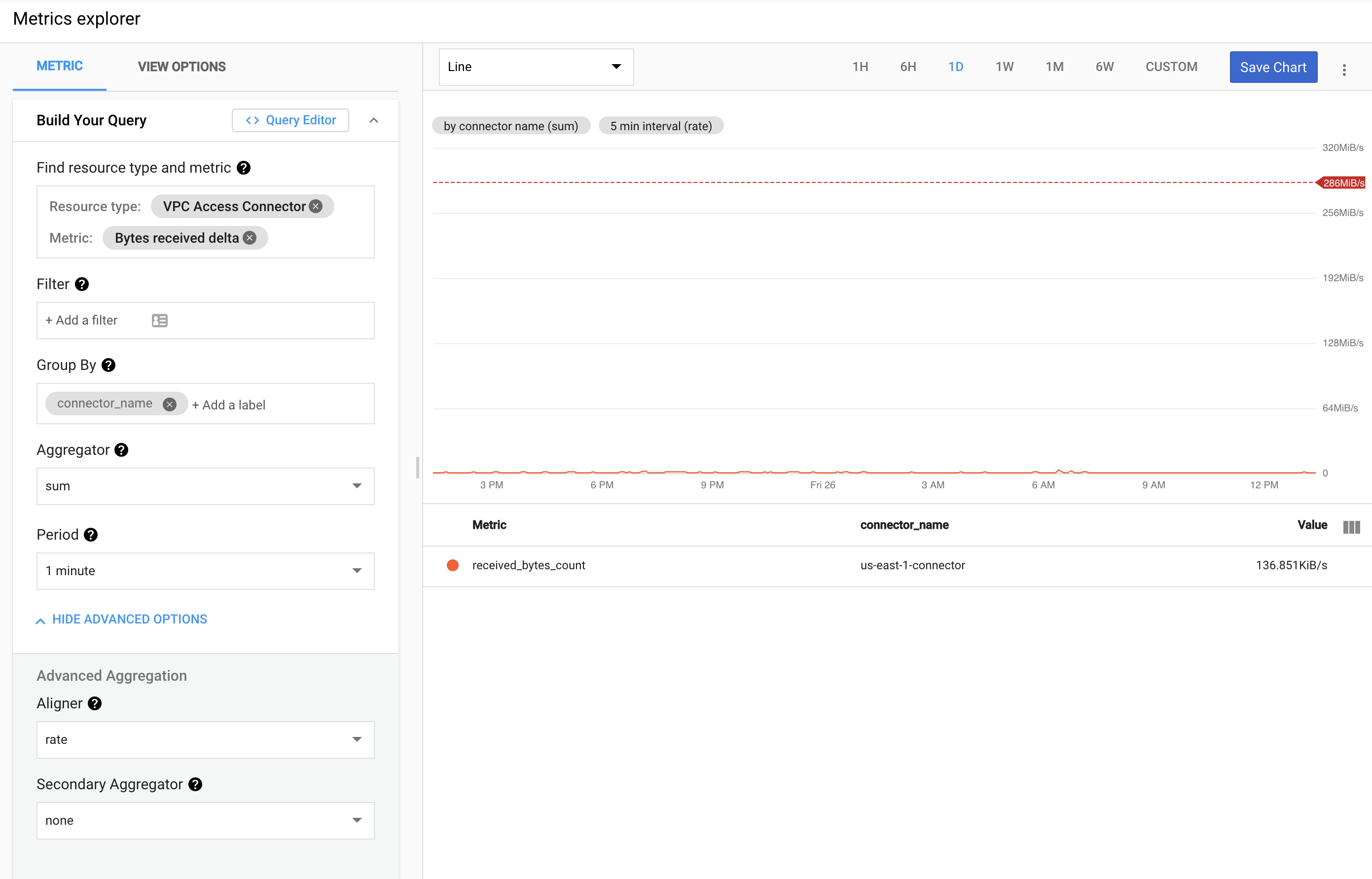Click the orange received_bytes_count legend dot

point(453,565)
